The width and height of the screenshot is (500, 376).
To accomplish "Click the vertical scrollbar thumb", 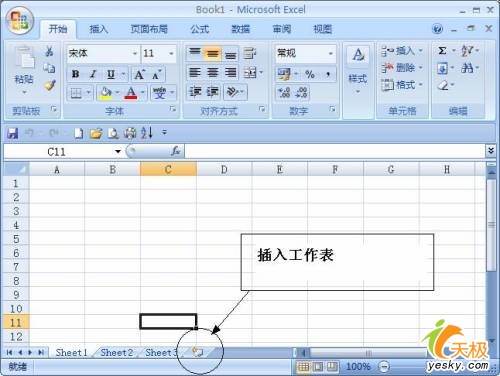I will (491, 225).
